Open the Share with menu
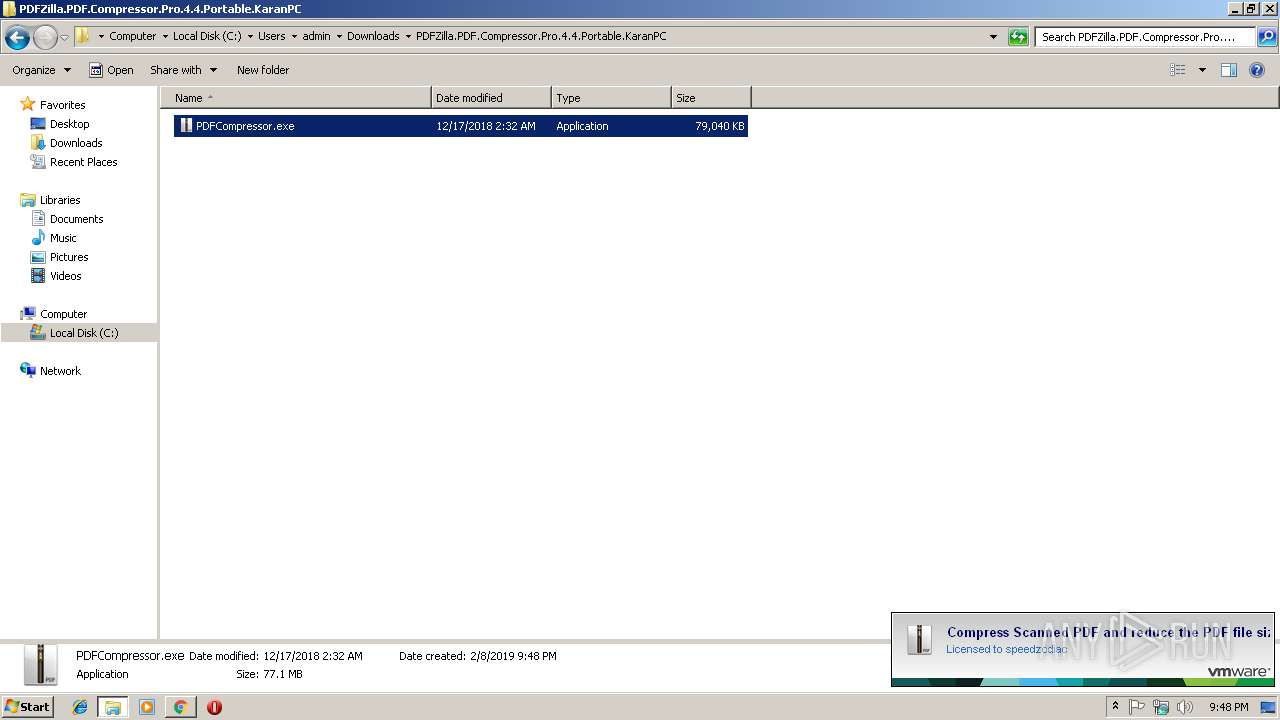The height and width of the screenshot is (720, 1280). (183, 70)
